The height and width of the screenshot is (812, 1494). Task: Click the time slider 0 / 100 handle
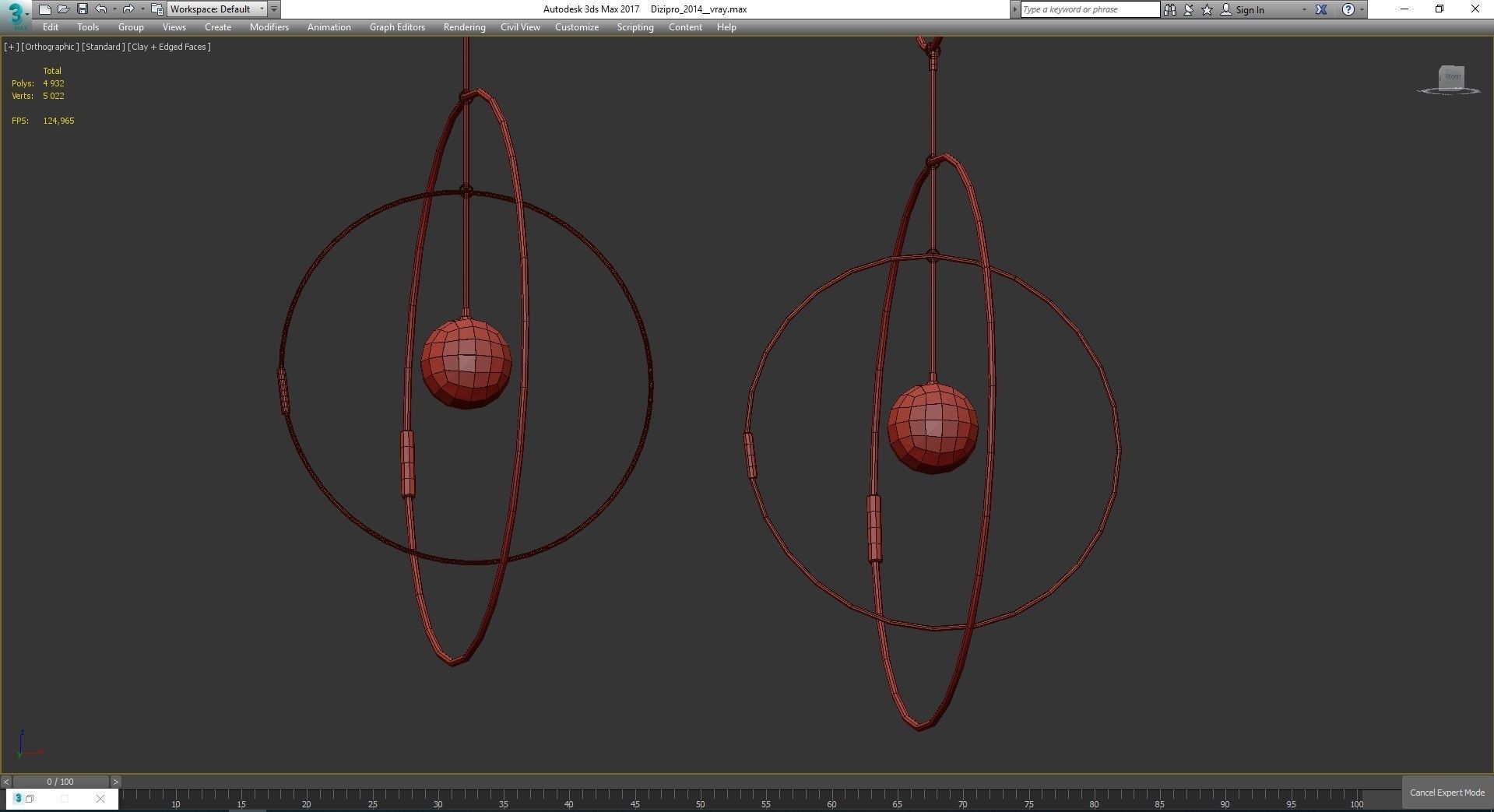pyautogui.click(x=61, y=782)
